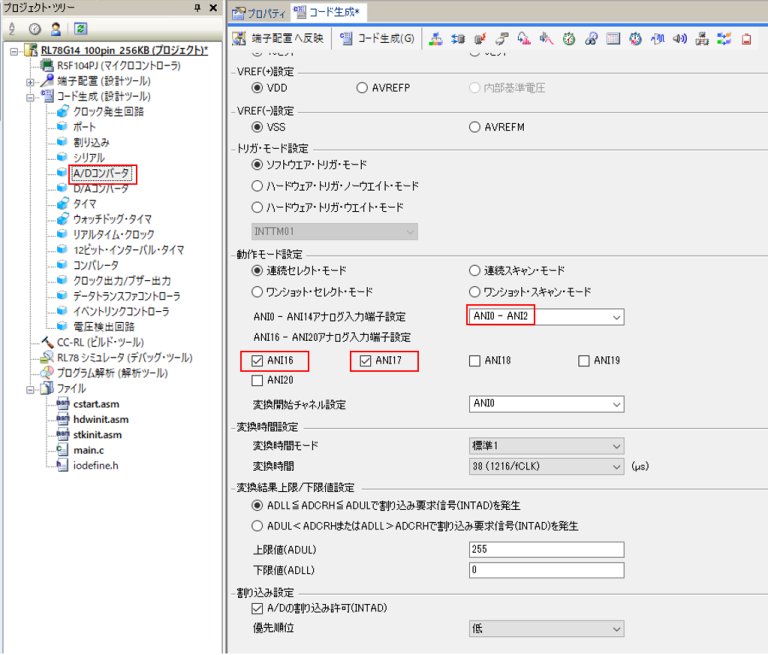768x655 pixels.
Task: Switch to the プロパティ tab
Action: 259,13
